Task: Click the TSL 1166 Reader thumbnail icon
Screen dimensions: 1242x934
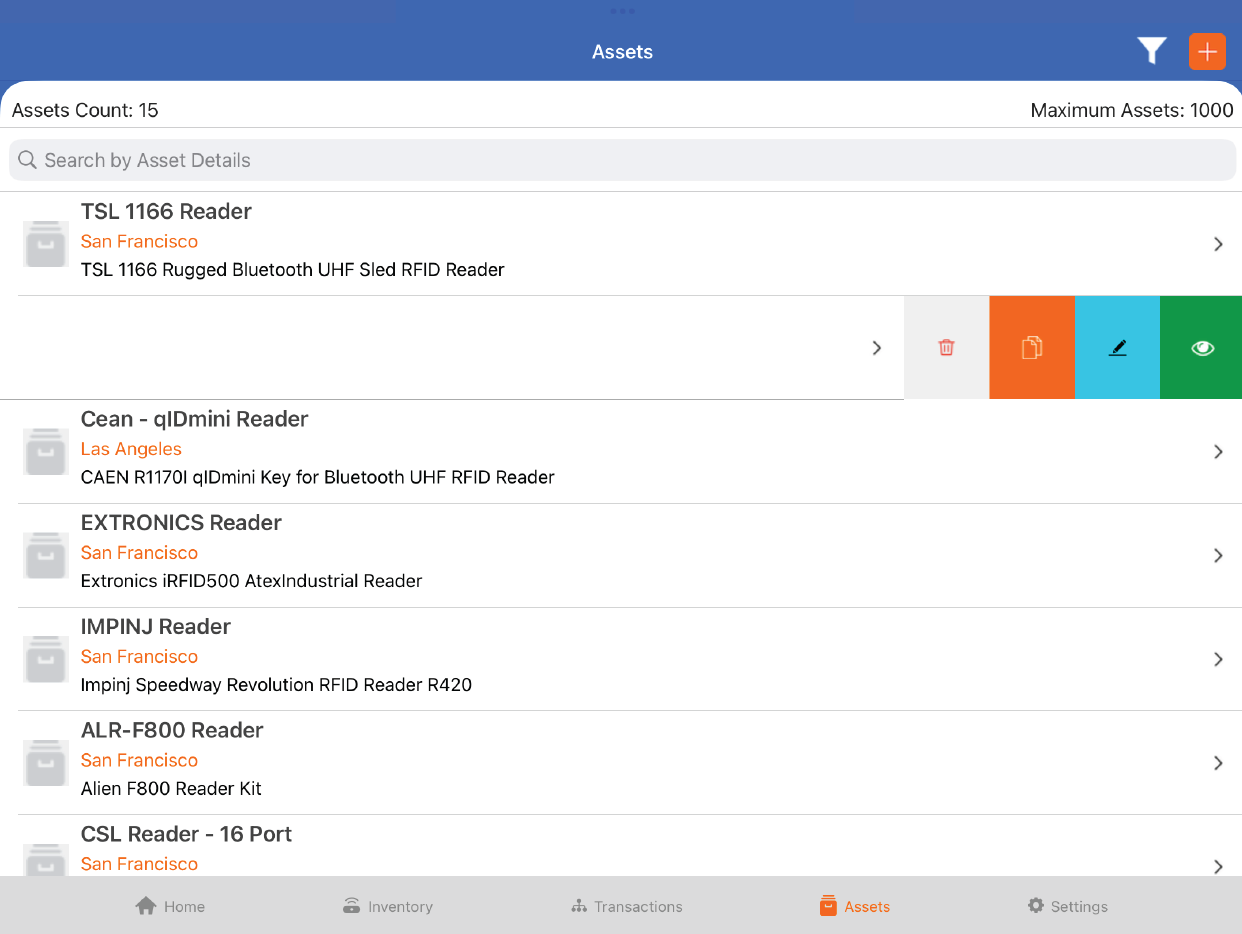Action: click(x=46, y=244)
